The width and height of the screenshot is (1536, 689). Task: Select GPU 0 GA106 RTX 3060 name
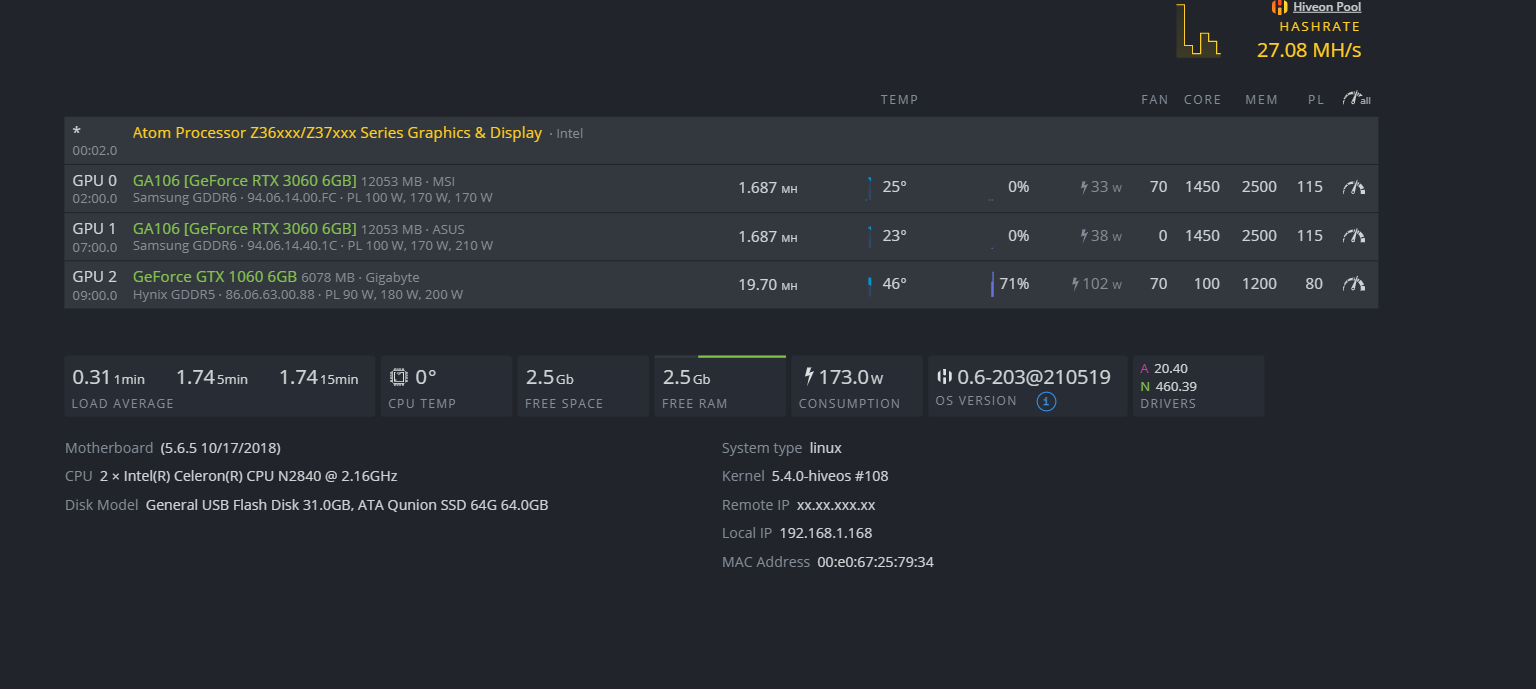244,181
